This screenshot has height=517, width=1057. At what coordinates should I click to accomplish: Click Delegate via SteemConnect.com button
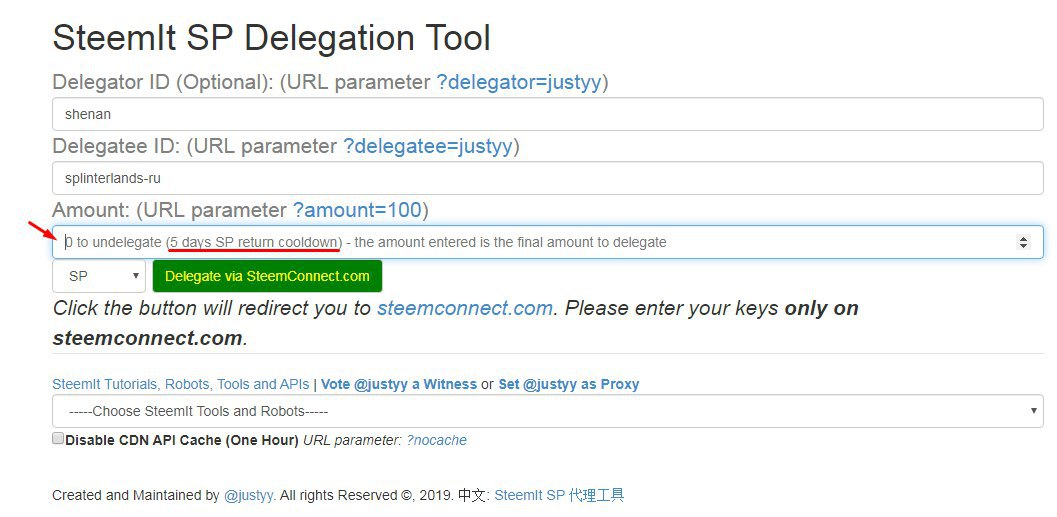[267, 276]
